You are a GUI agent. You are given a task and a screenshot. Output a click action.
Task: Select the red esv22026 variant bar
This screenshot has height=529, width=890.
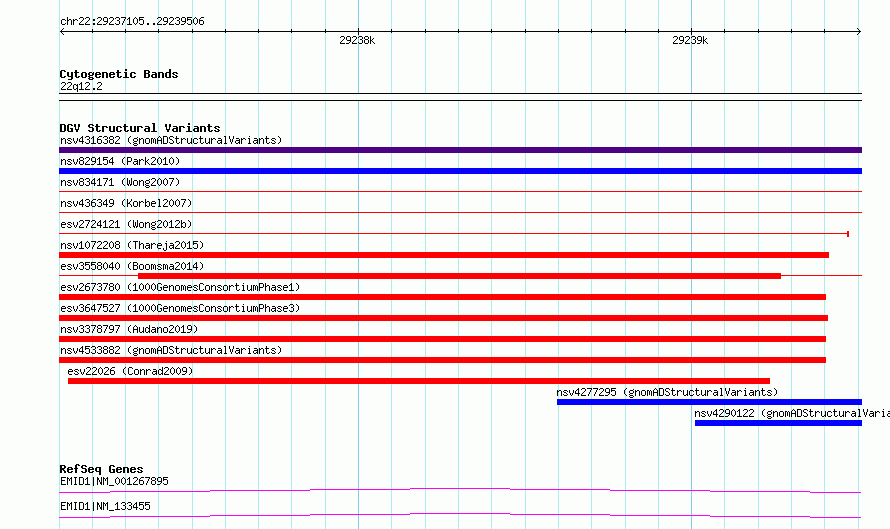click(x=419, y=381)
